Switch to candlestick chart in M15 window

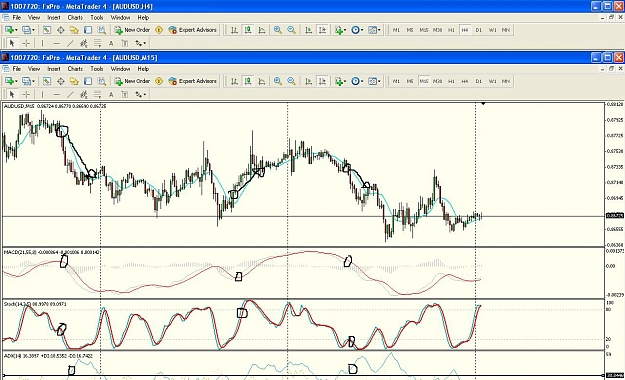(248, 81)
